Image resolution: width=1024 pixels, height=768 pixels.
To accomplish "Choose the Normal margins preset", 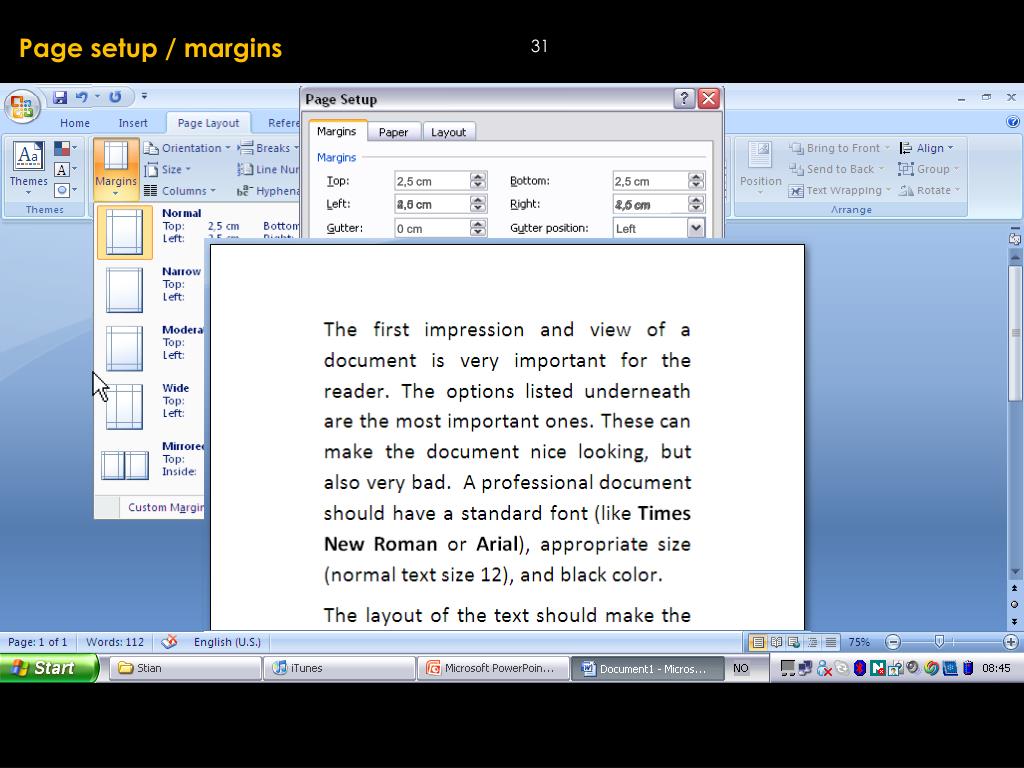I will [198, 232].
